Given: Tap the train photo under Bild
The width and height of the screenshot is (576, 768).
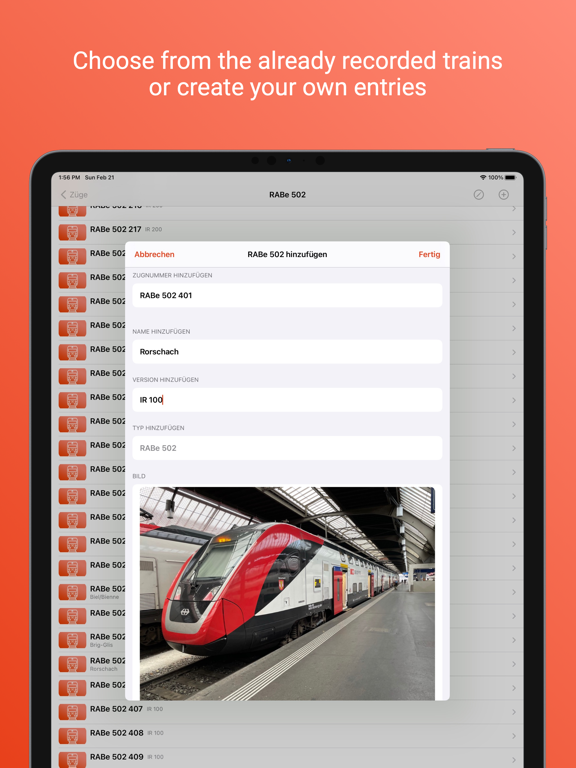Looking at the screenshot, I should [287, 593].
